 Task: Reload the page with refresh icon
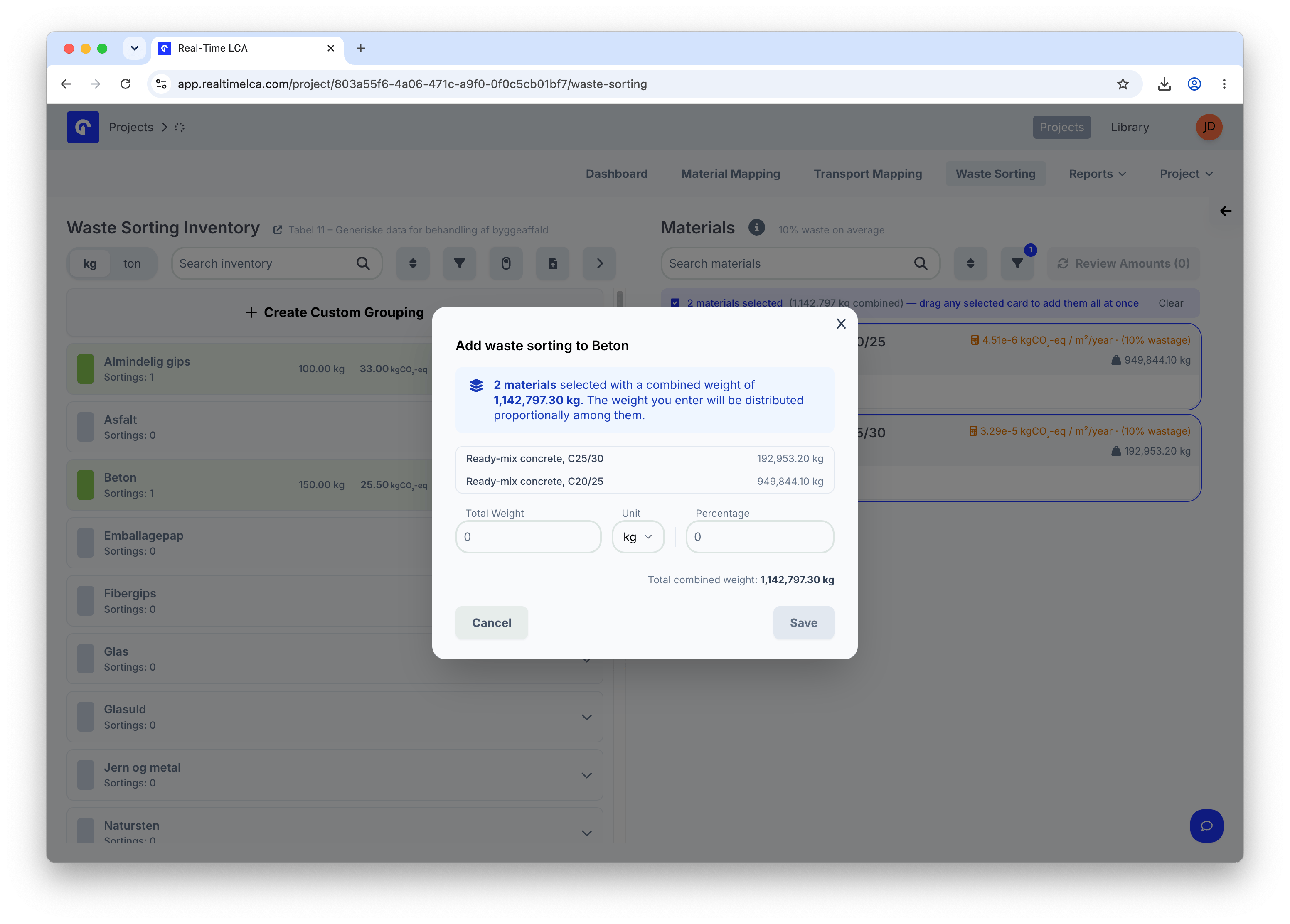pos(126,84)
